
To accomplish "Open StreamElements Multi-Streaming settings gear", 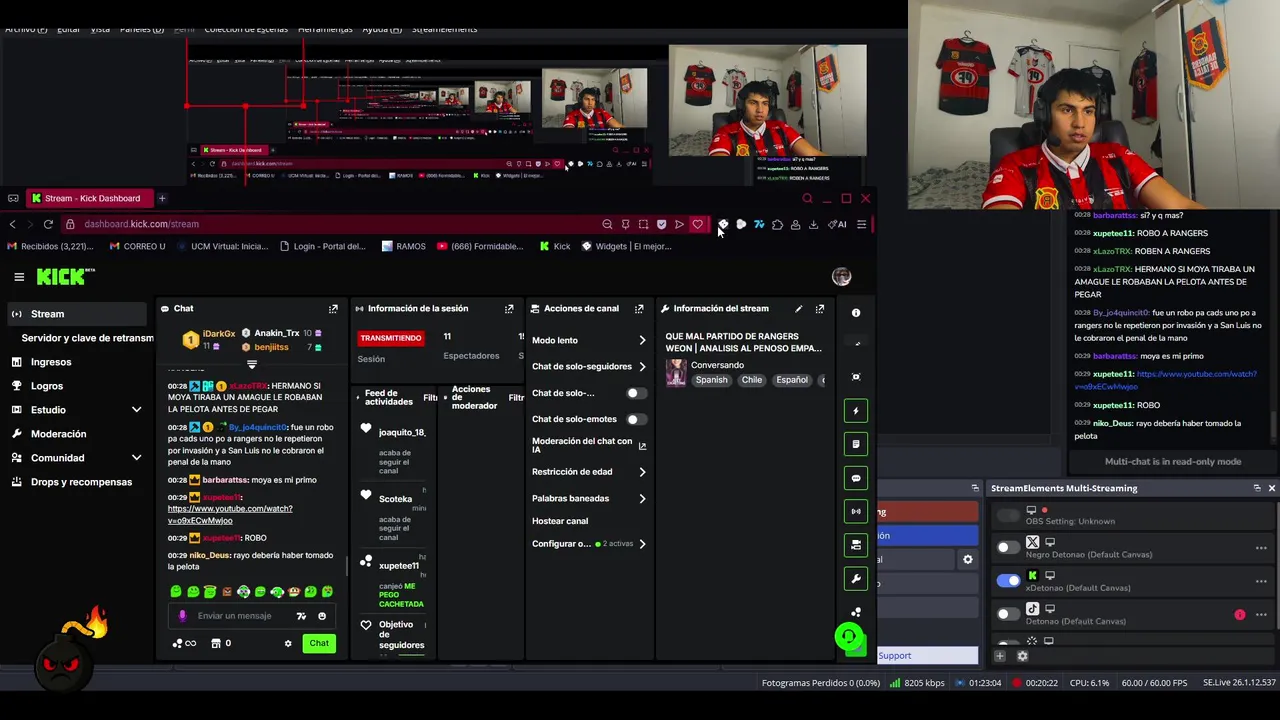I will point(1022,656).
